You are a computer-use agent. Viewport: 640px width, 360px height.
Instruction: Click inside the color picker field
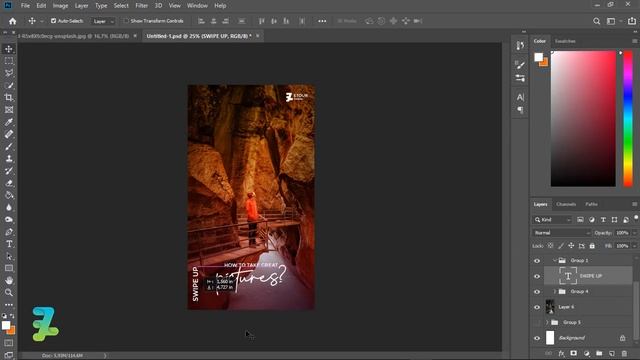click(583, 119)
